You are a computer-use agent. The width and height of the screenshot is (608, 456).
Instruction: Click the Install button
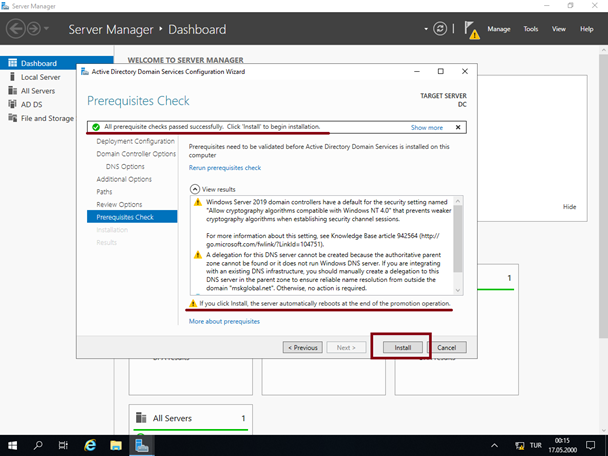point(402,347)
